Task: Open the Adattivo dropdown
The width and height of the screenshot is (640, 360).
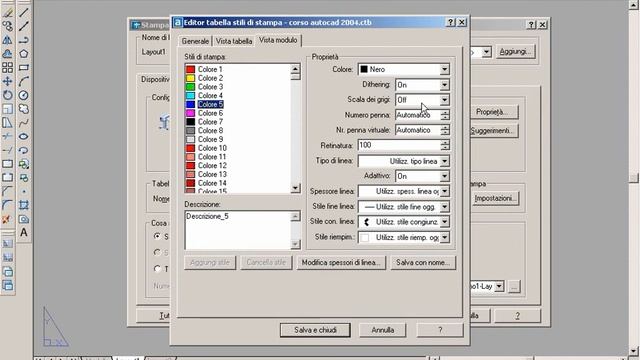Action: tap(444, 176)
